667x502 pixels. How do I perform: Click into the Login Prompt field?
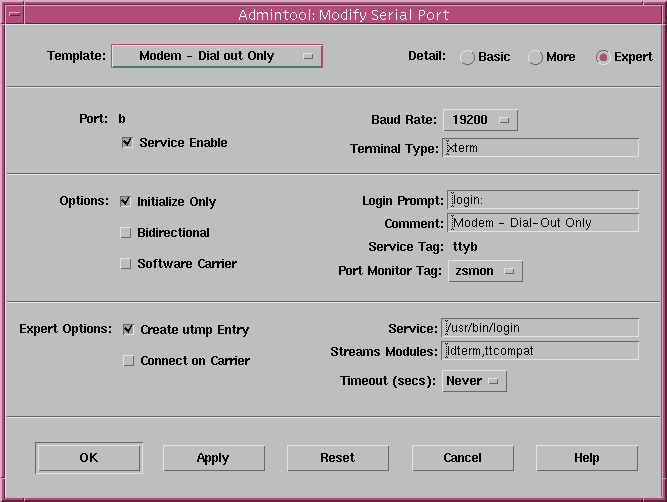(x=543, y=201)
